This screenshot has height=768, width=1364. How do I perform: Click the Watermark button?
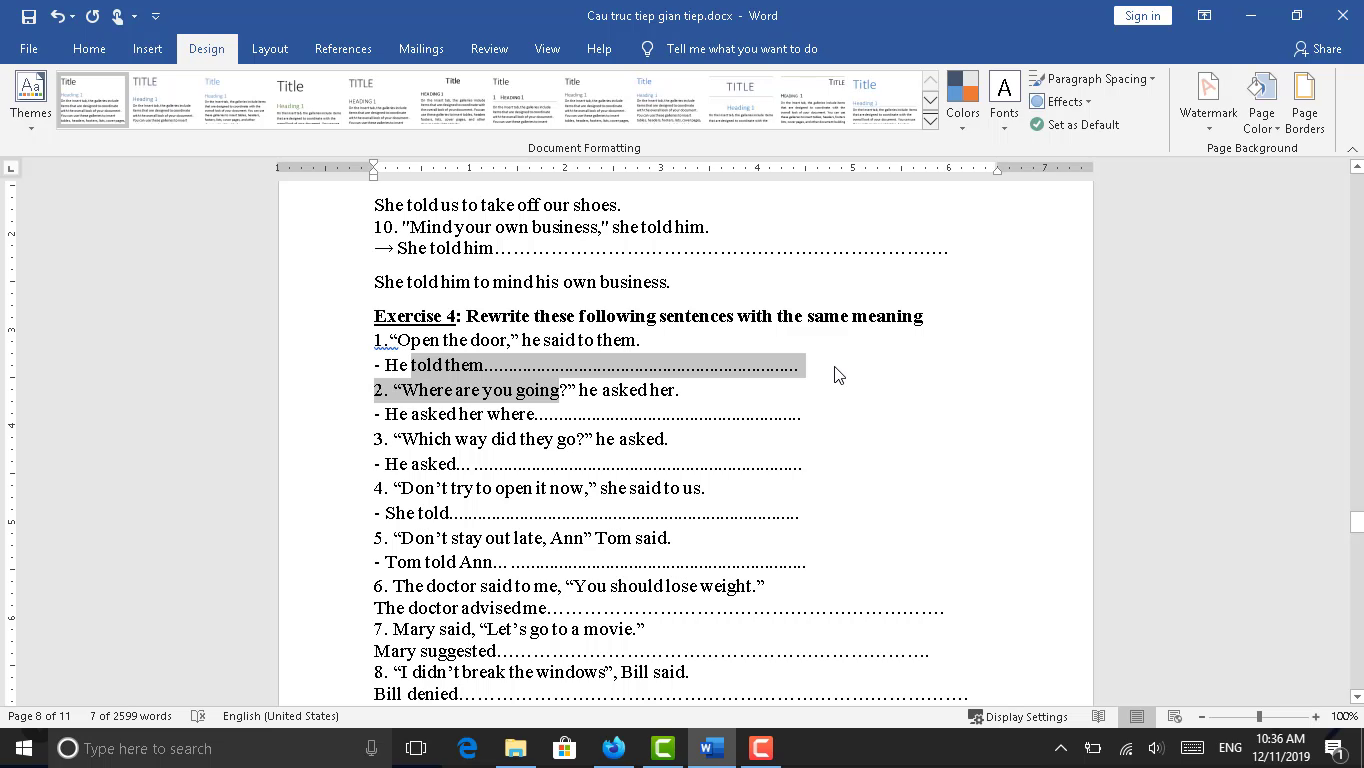(1208, 102)
